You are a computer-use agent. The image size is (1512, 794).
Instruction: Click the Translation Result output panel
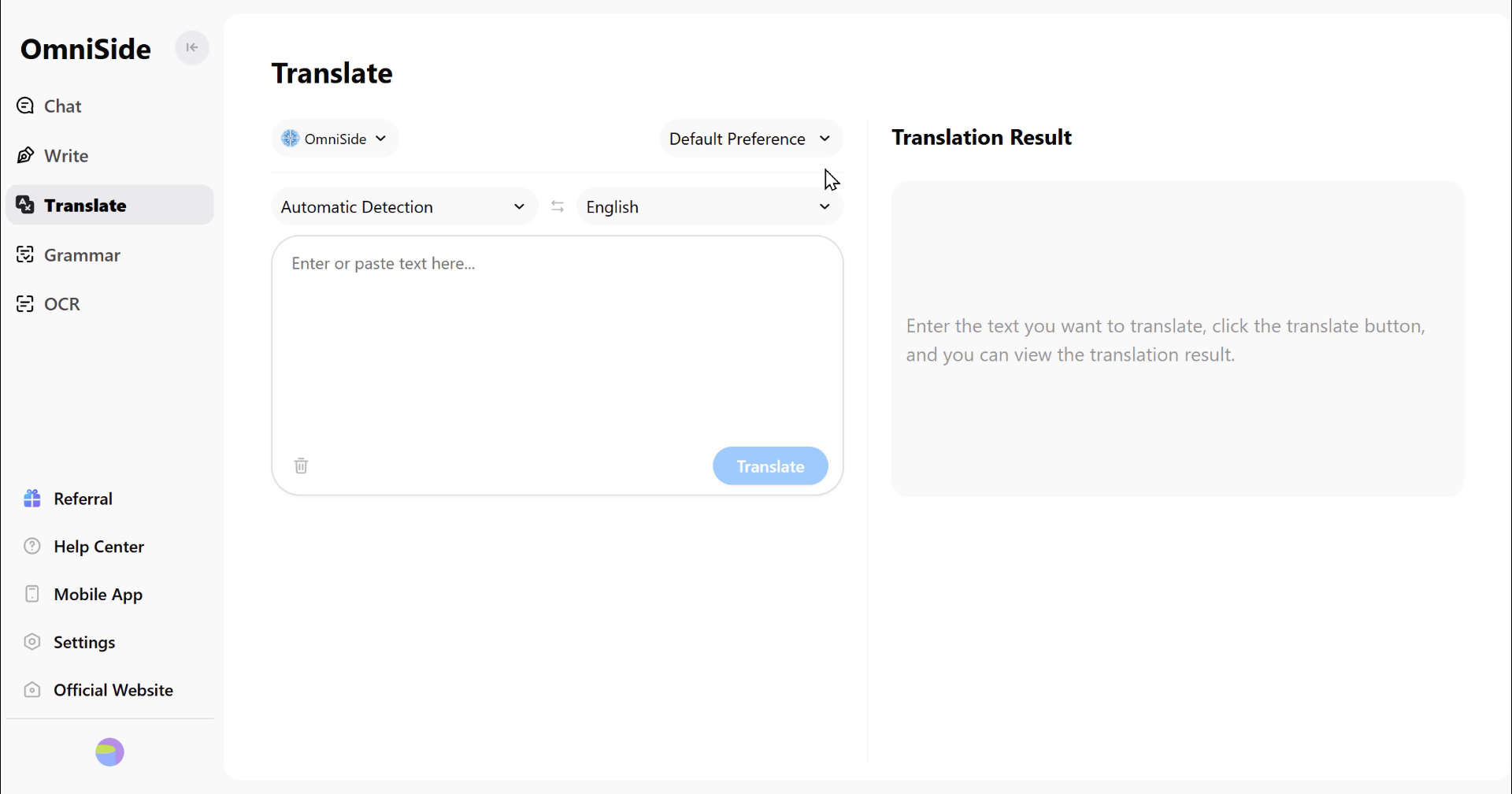1177,339
